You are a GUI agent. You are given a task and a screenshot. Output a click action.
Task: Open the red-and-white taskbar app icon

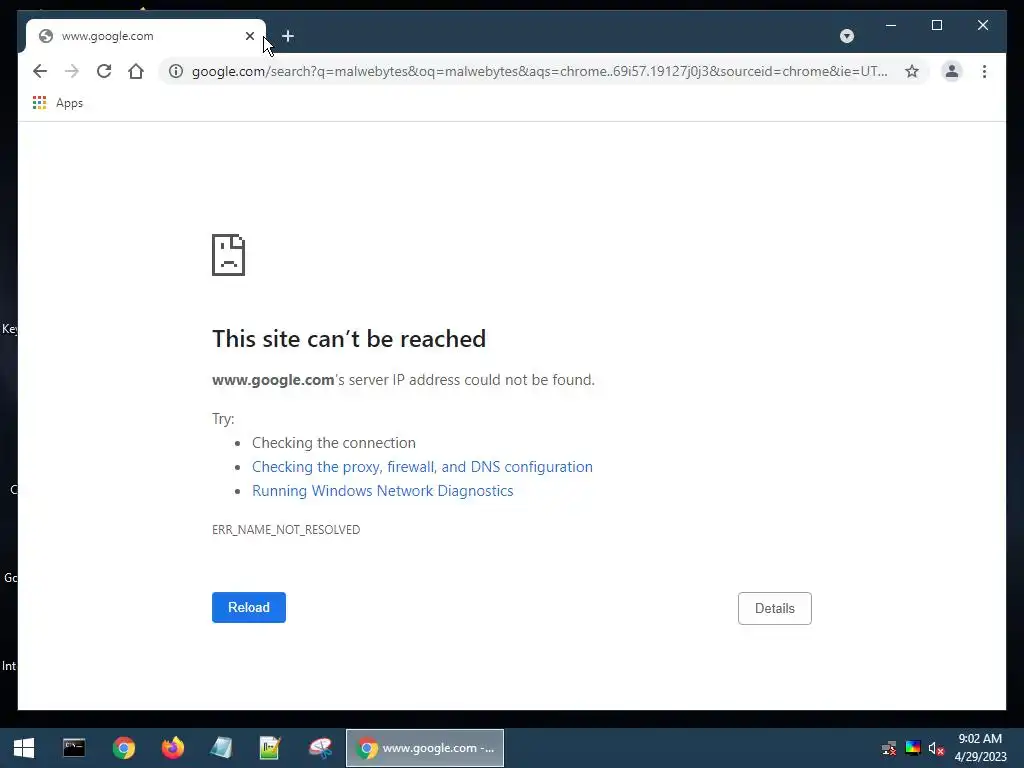pos(320,748)
